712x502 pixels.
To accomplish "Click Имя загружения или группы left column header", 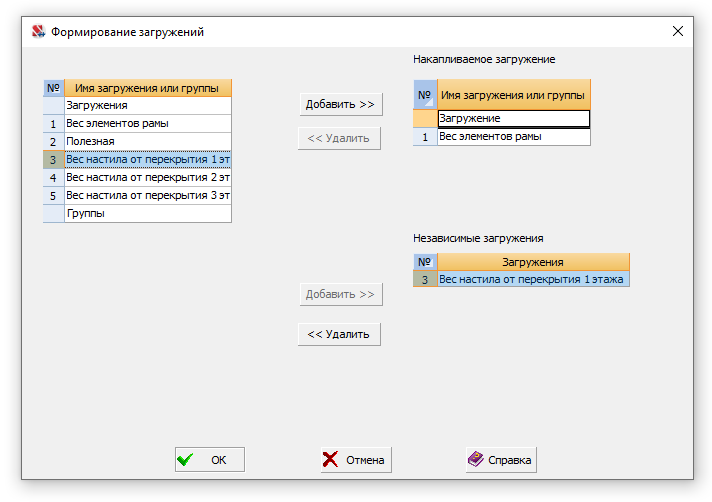I will (148, 88).
